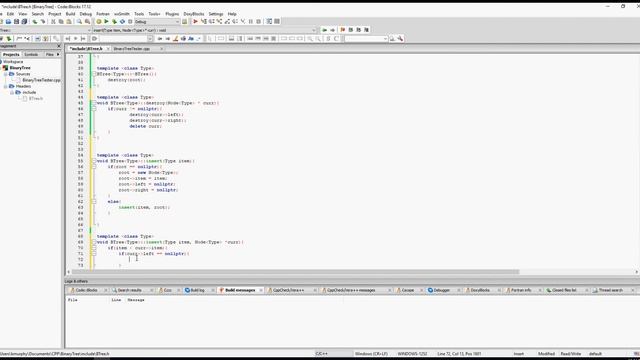Abort the build with the stop icon
The width and height of the screenshot is (640, 360).
coord(130,22)
